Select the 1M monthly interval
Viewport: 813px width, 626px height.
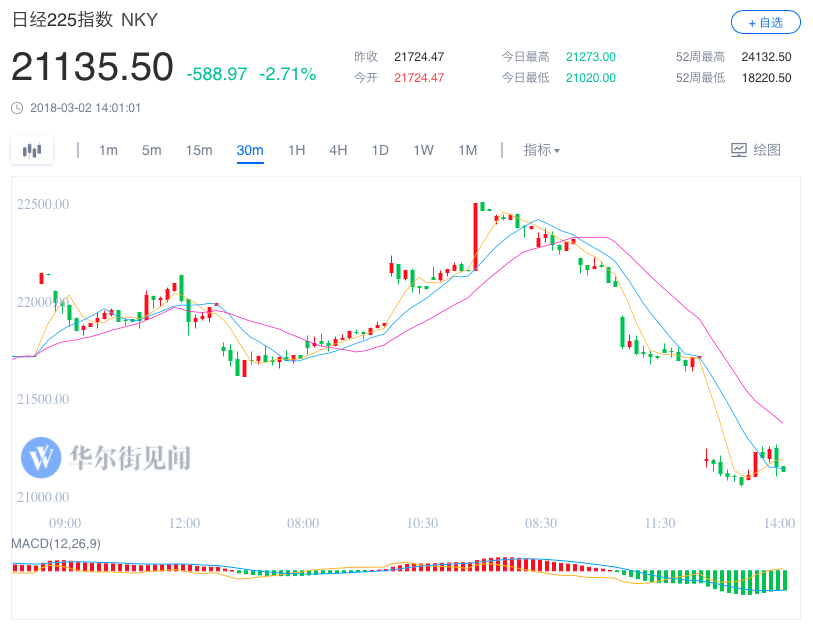point(468,150)
